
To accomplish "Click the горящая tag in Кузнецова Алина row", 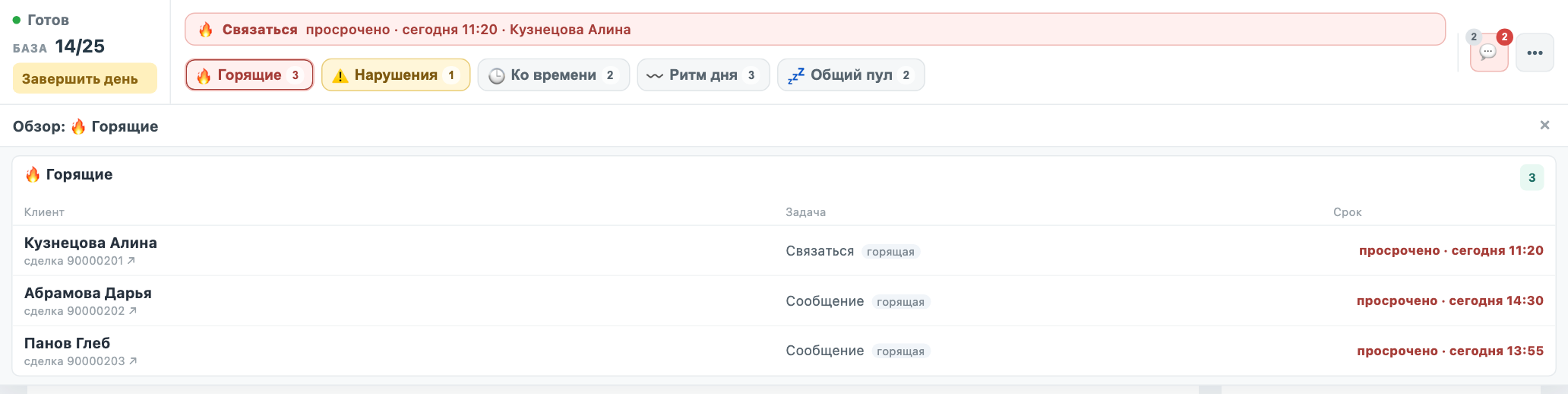I will pyautogui.click(x=890, y=252).
